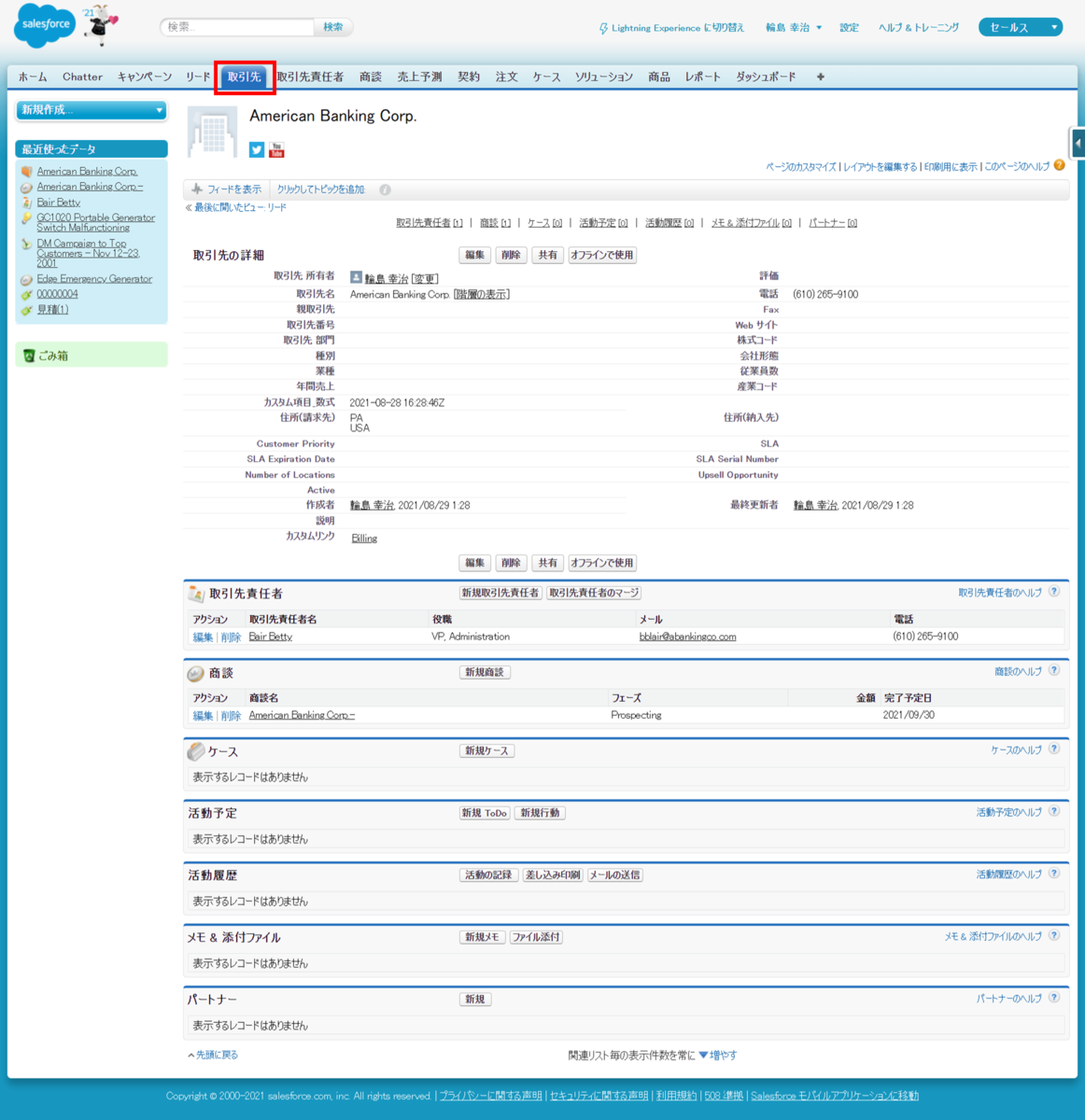Click the icon next to Edge Emergency Generator
The width and height of the screenshot is (1085, 1120).
(27, 279)
